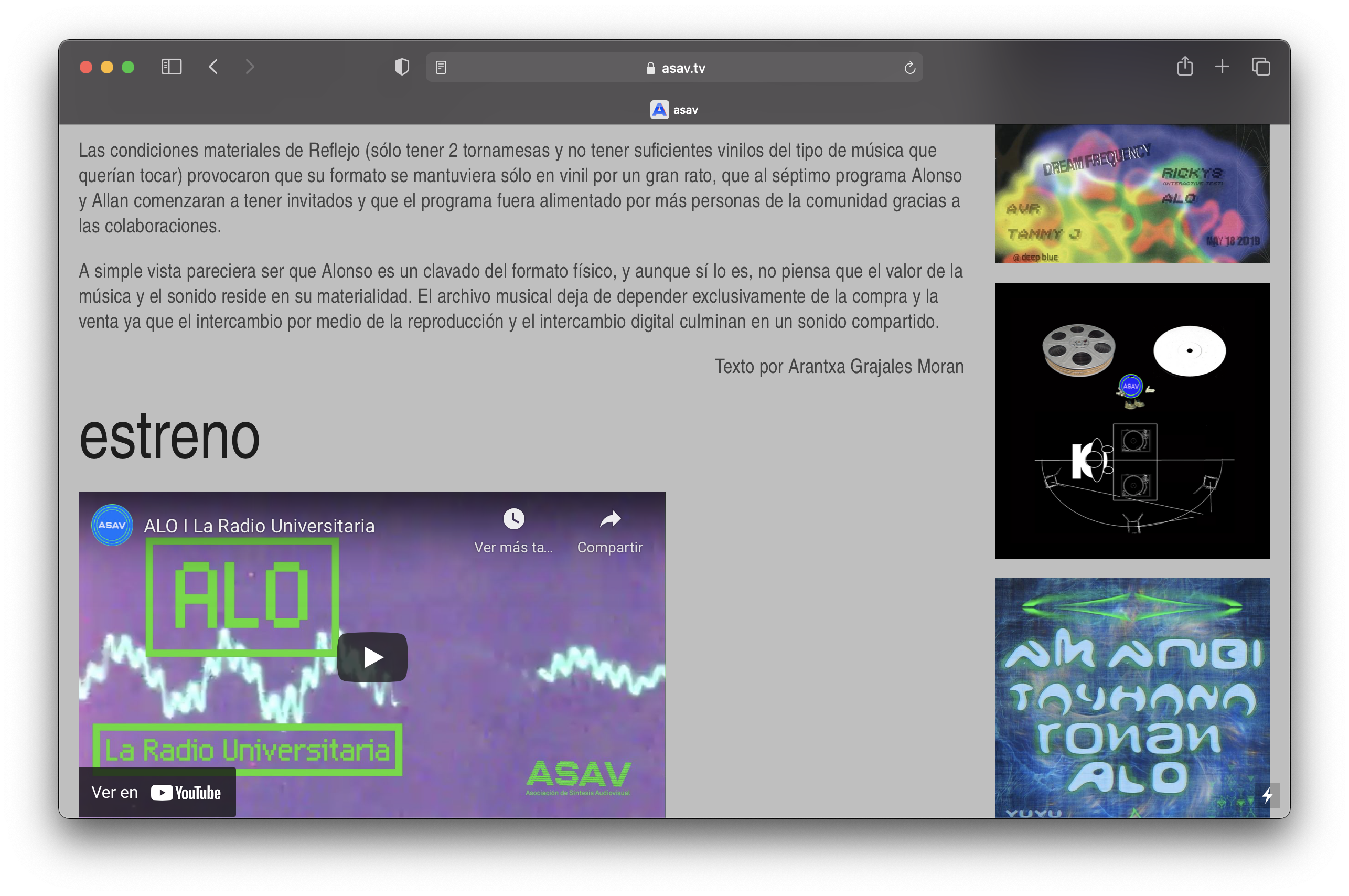Toggle Reader view icon in address bar

441,68
